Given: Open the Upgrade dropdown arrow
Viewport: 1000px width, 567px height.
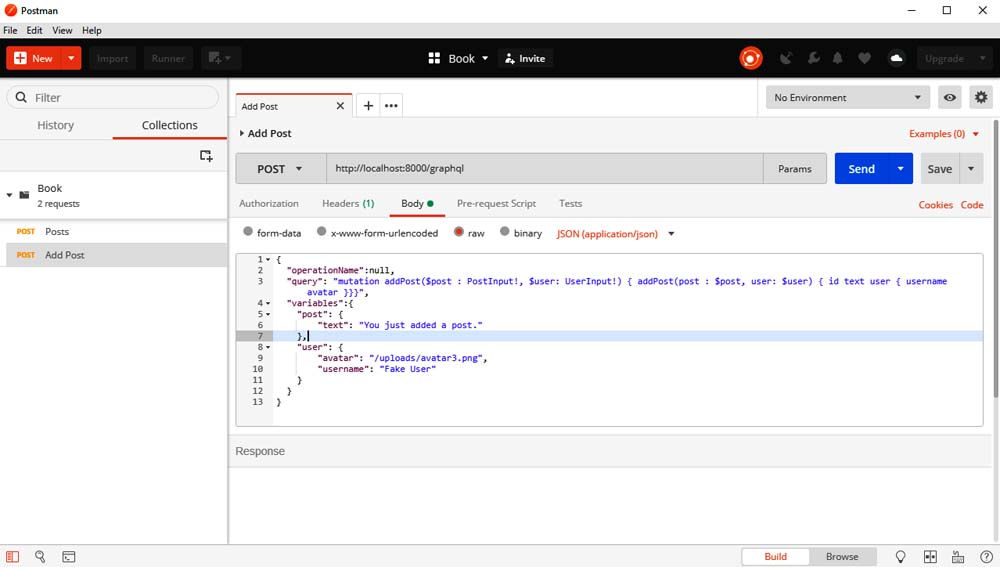Looking at the screenshot, I should click(982, 58).
